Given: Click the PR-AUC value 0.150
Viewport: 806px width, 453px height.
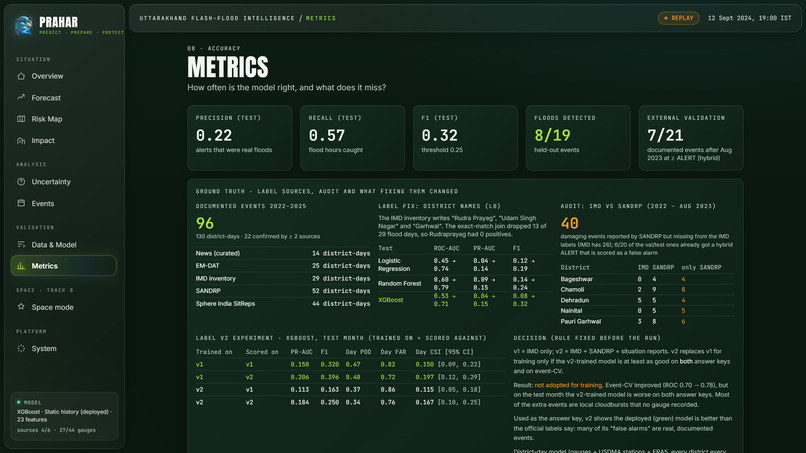Looking at the screenshot, I should pos(300,364).
